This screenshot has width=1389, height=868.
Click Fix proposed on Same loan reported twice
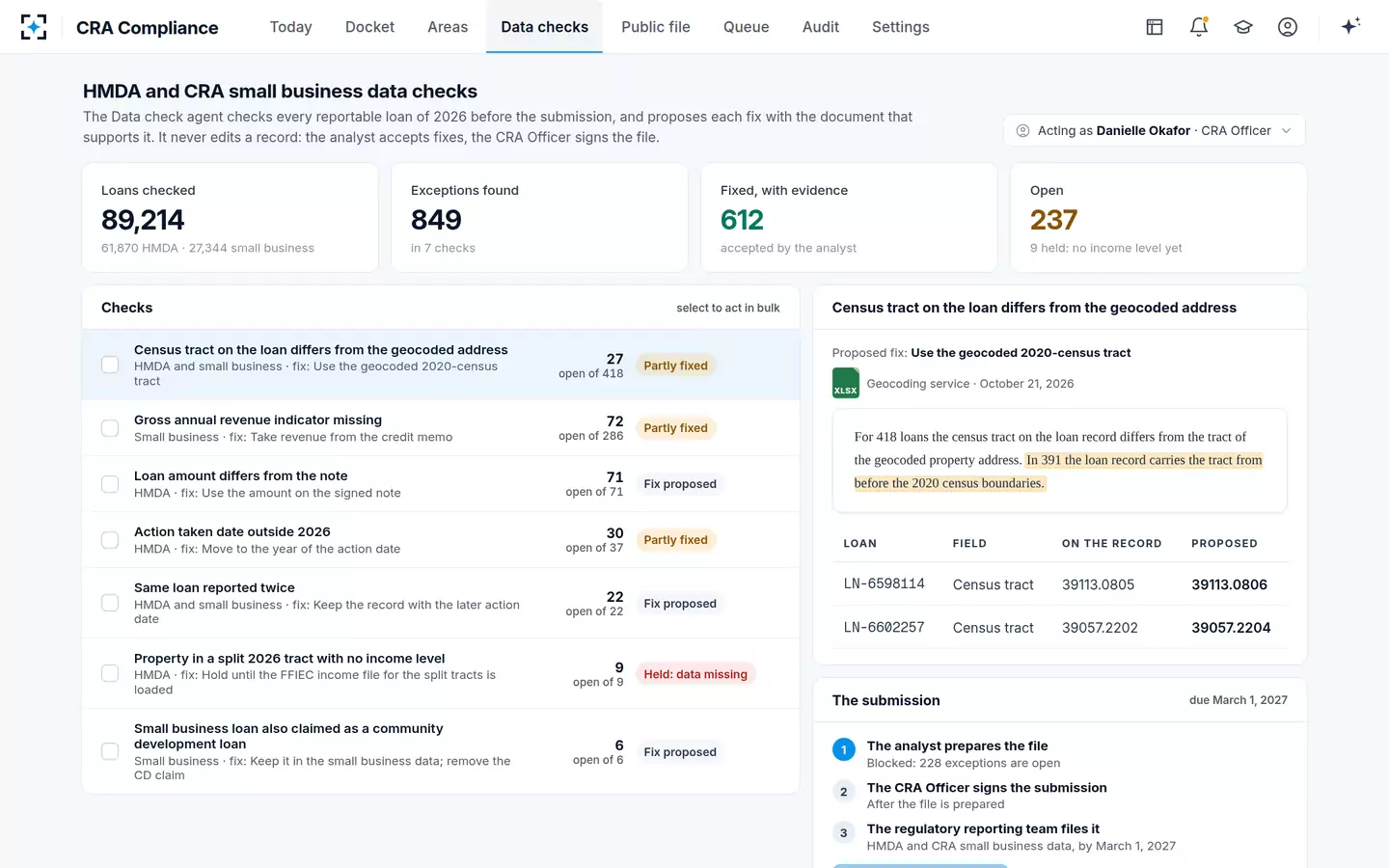(680, 604)
